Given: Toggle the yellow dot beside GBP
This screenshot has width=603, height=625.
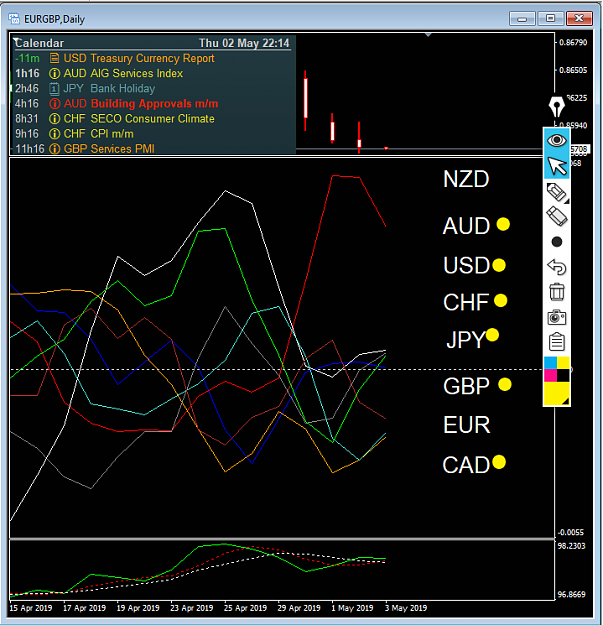Looking at the screenshot, I should 505,385.
